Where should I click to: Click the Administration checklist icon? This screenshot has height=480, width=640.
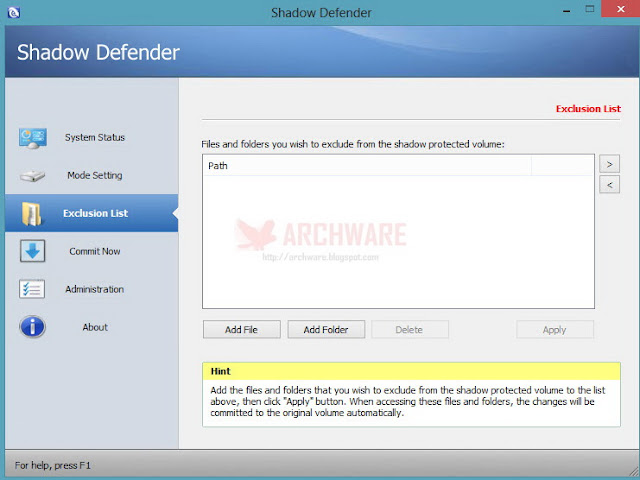pyautogui.click(x=32, y=289)
